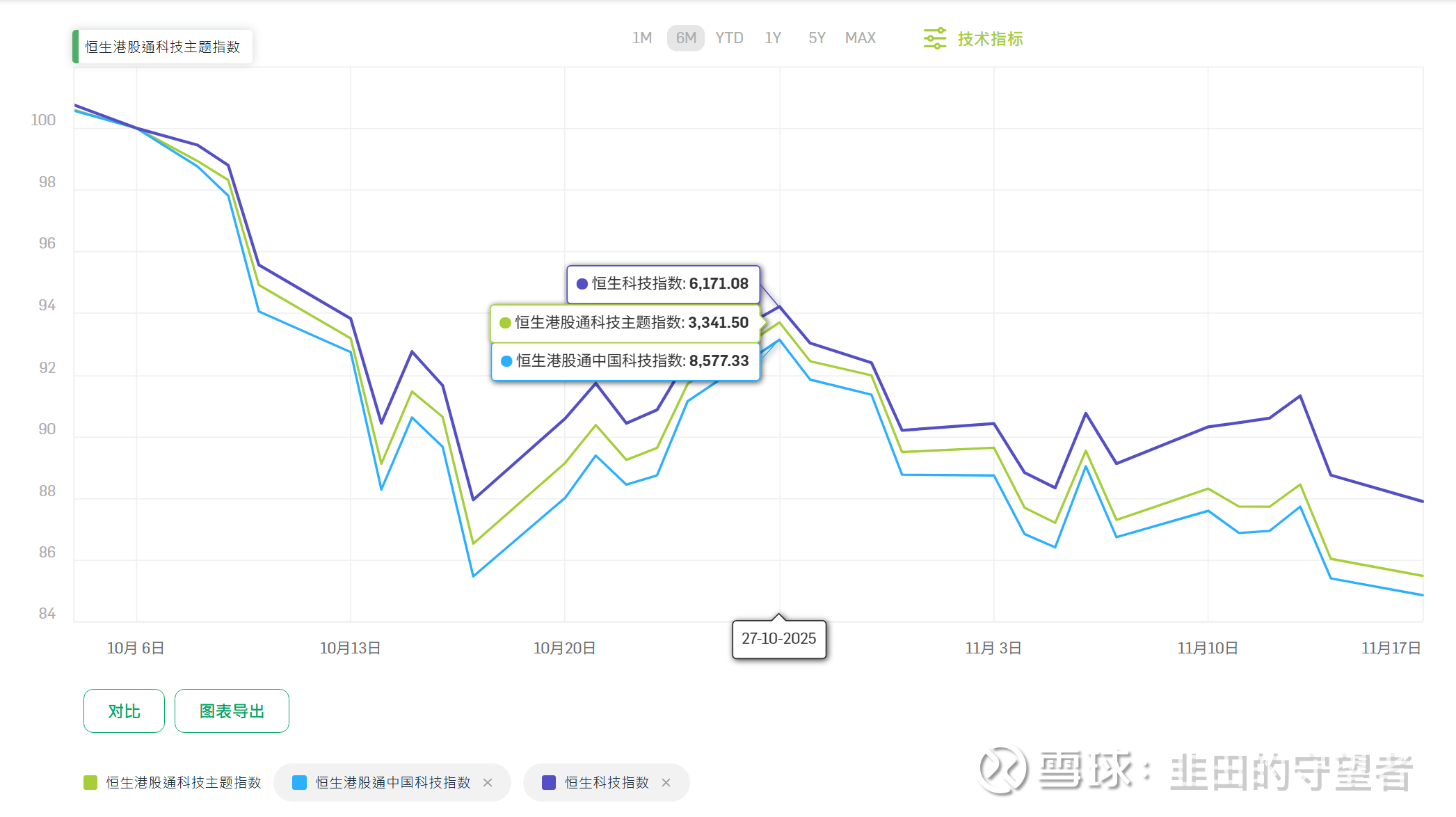Click the green 恒生港股通科技主题指数 legend swatch
The height and width of the screenshot is (817, 1456).
pos(90,783)
